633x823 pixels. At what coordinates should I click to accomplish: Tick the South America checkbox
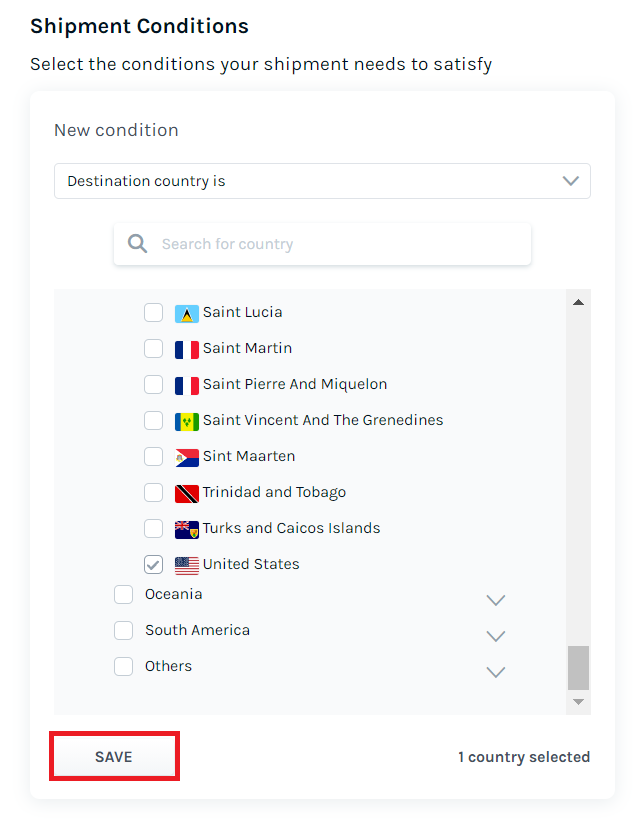pos(123,630)
